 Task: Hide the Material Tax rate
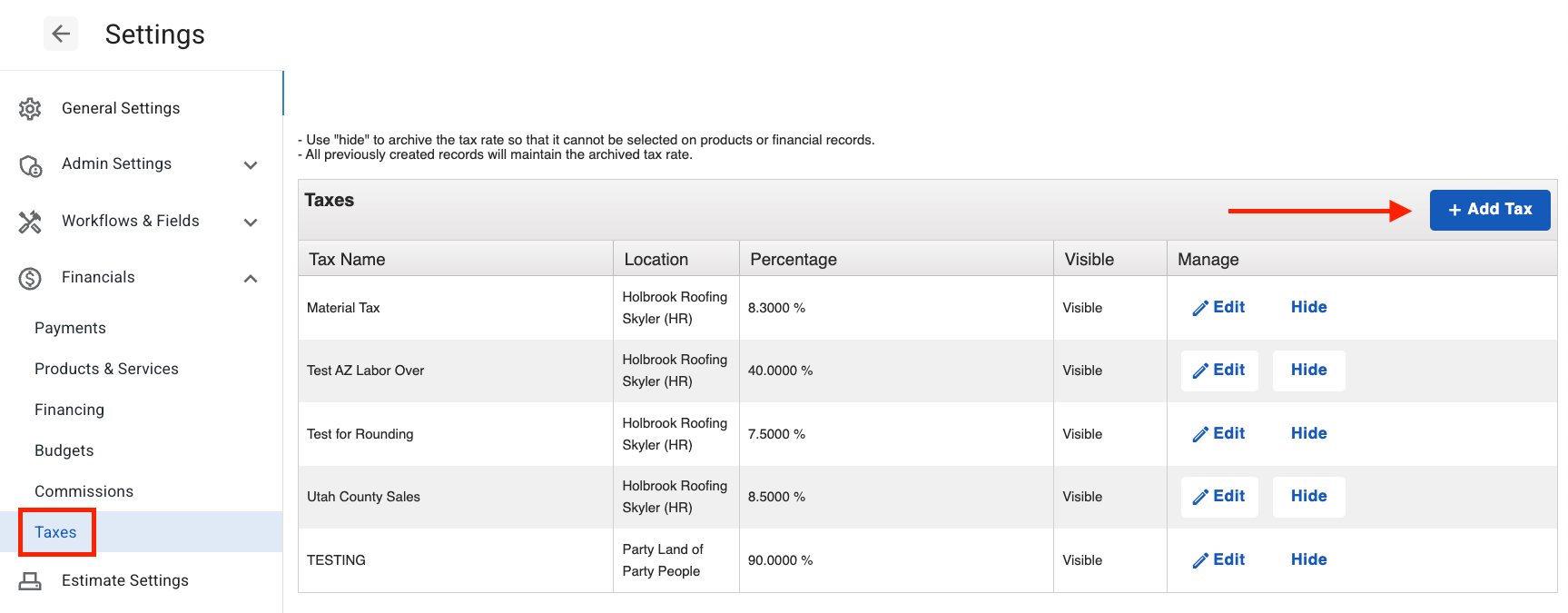click(1308, 307)
